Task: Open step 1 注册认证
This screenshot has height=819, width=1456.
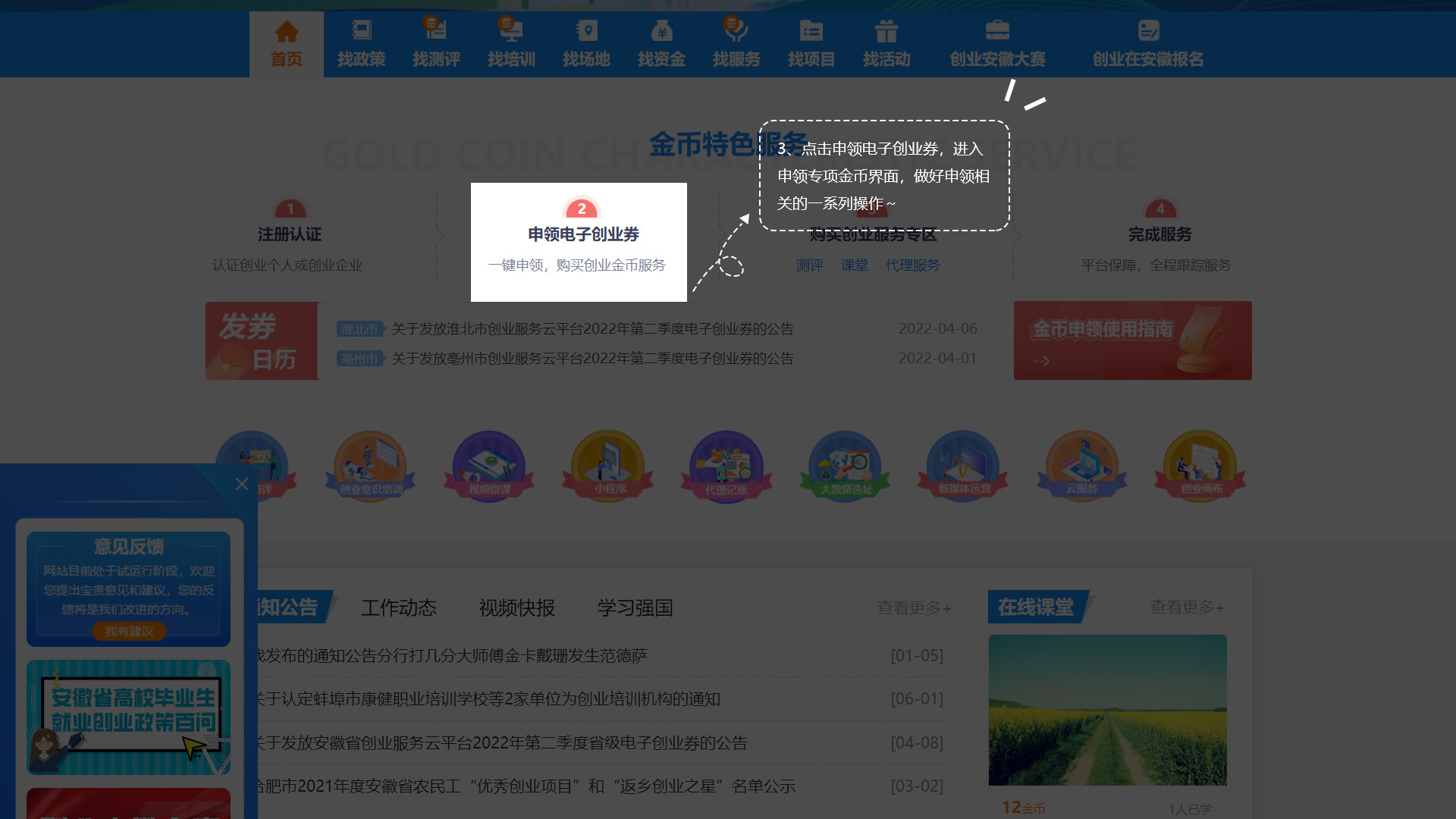Action: [x=289, y=235]
